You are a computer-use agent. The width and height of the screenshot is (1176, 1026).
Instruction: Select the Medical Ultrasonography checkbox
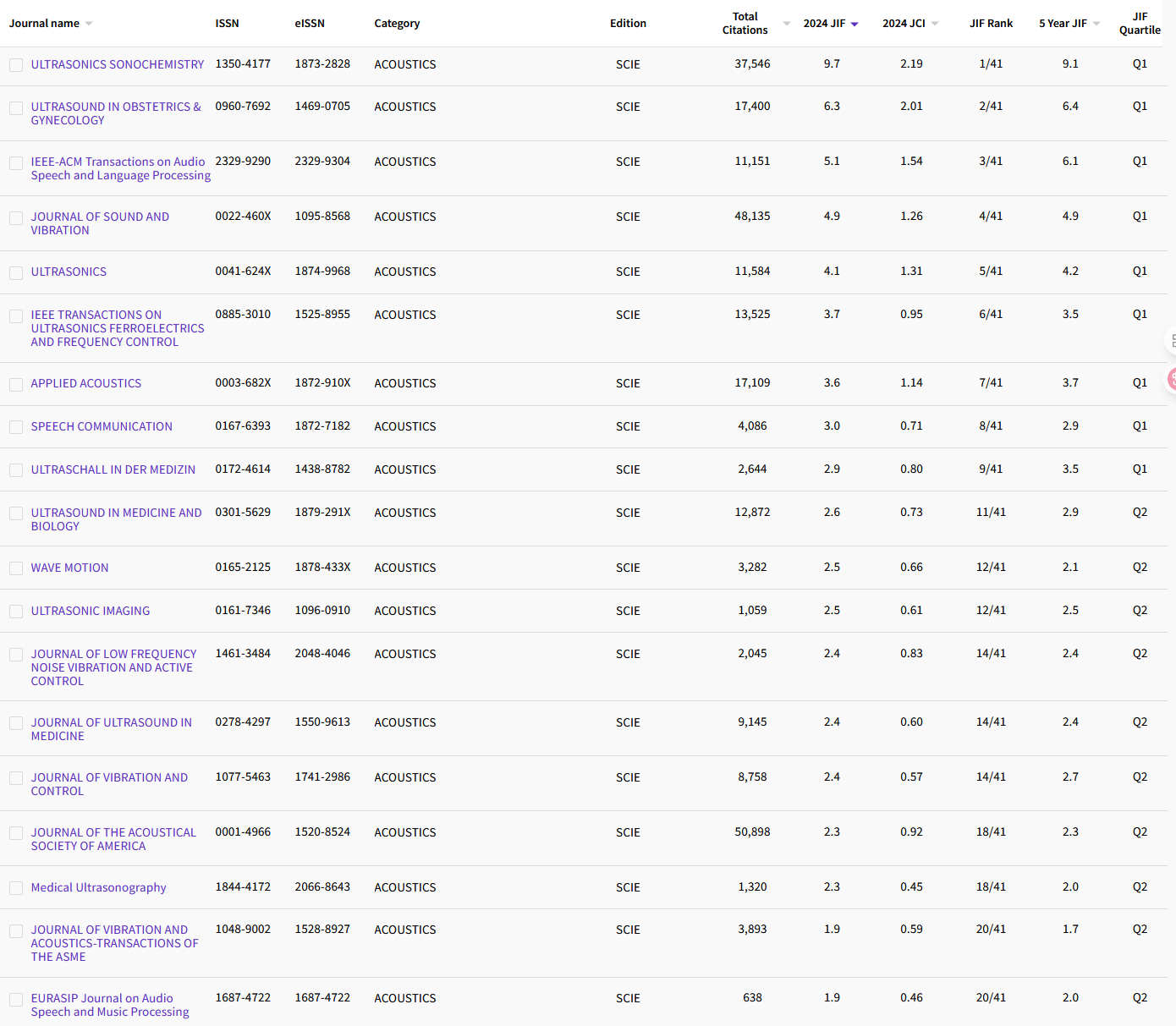(x=16, y=889)
